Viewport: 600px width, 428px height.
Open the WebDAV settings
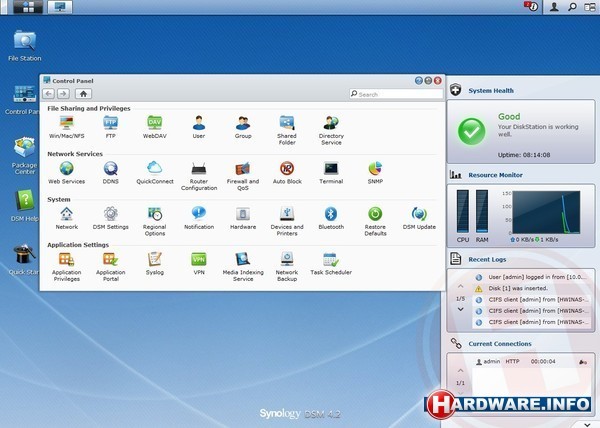tap(155, 127)
